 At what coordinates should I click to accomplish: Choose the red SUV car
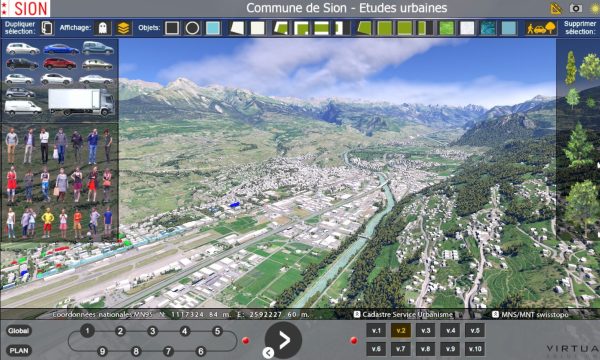[59, 64]
